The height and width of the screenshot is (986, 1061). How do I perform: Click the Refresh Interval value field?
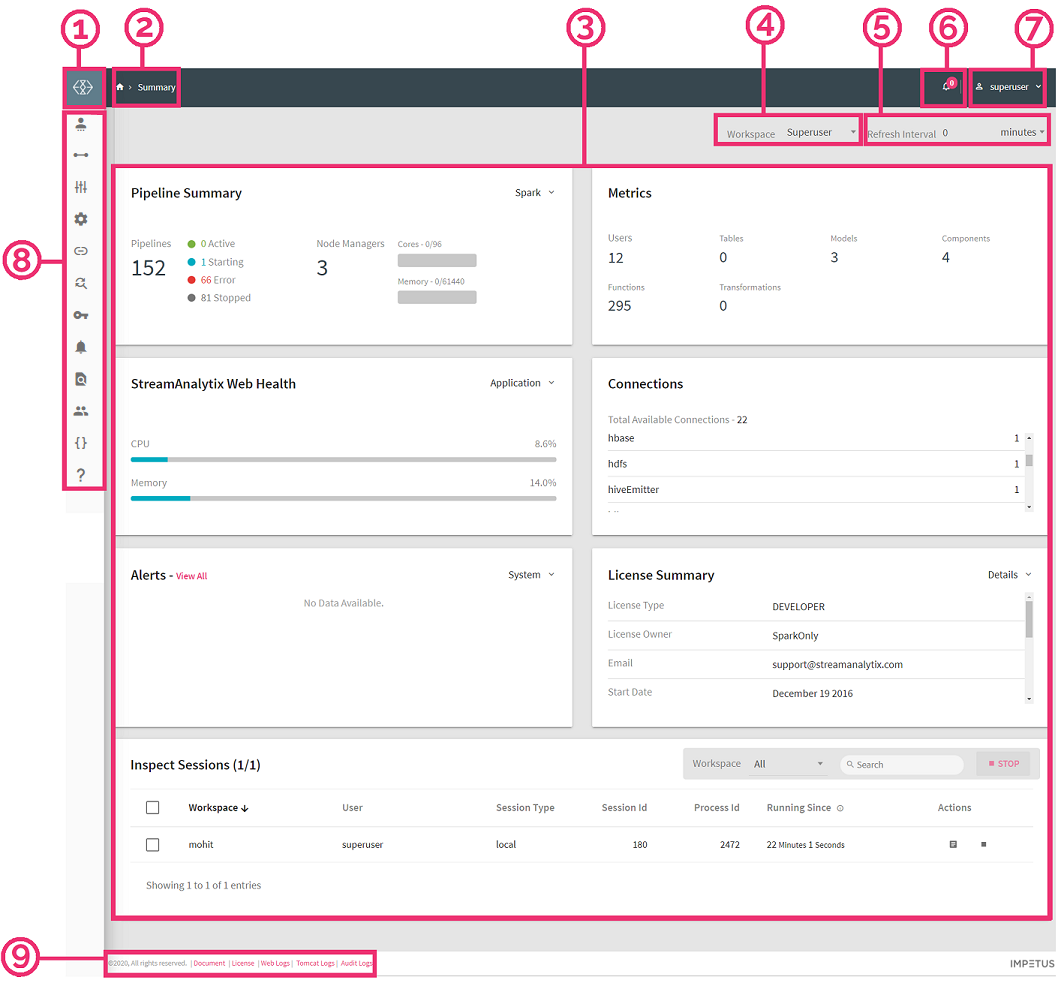968,133
